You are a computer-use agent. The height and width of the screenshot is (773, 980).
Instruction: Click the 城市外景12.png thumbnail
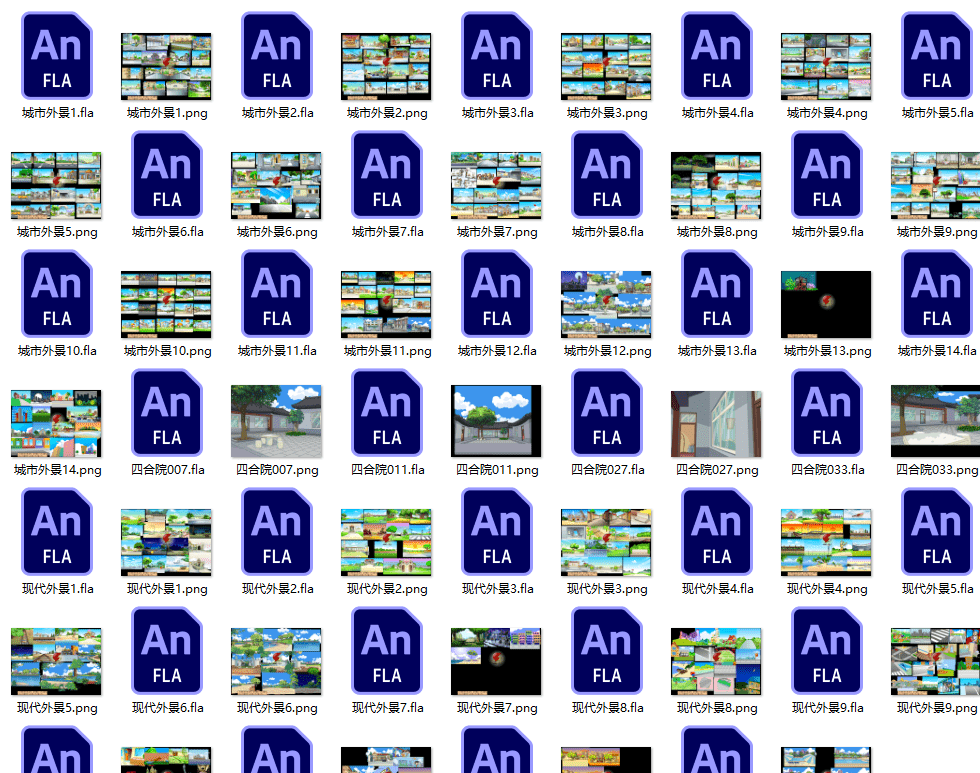click(x=606, y=304)
